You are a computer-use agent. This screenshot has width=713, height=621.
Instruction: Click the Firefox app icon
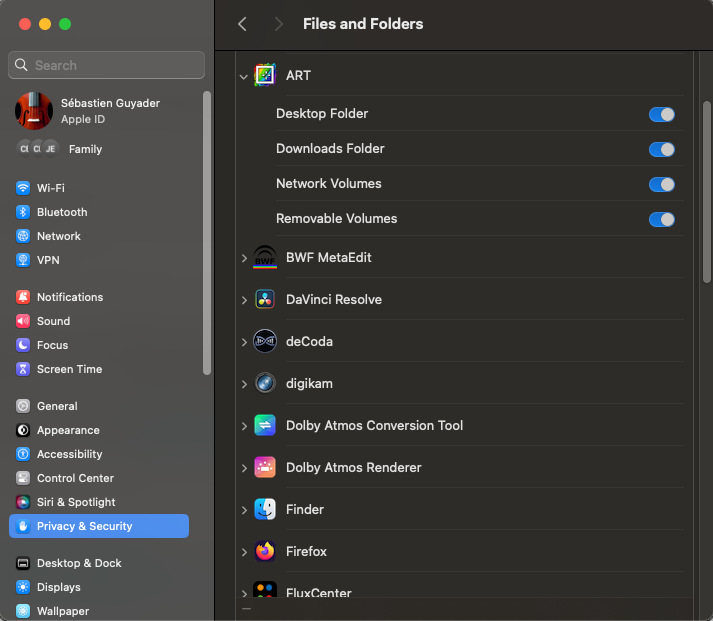click(x=265, y=551)
